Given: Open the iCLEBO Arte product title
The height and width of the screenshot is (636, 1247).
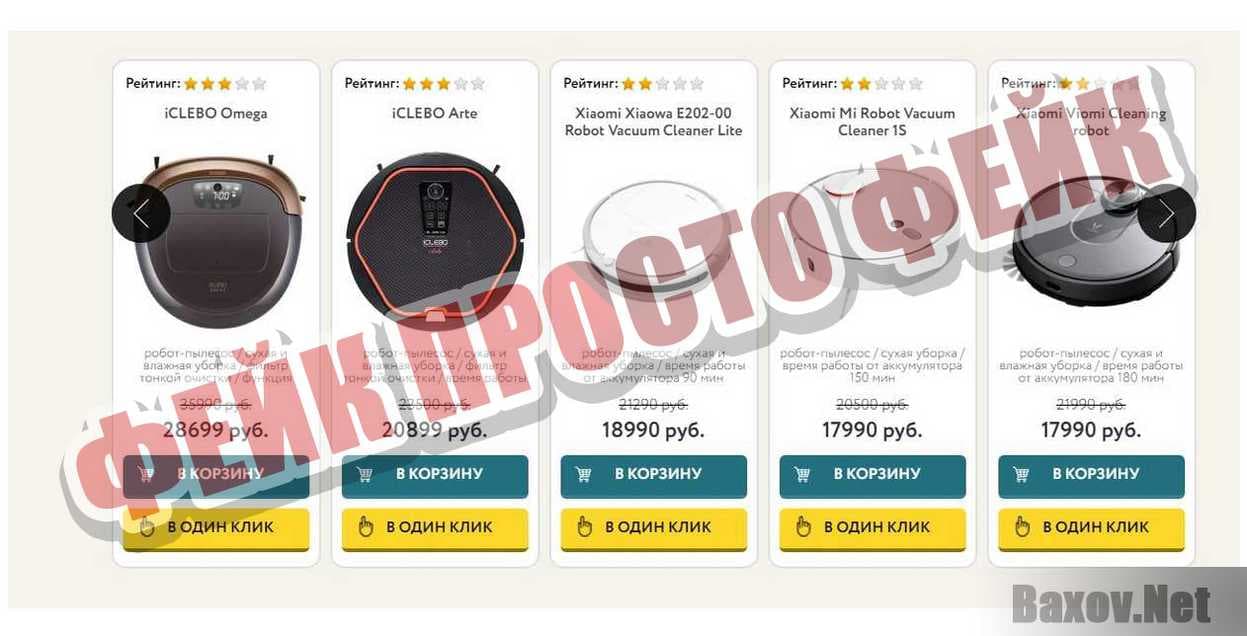Looking at the screenshot, I should [x=435, y=113].
